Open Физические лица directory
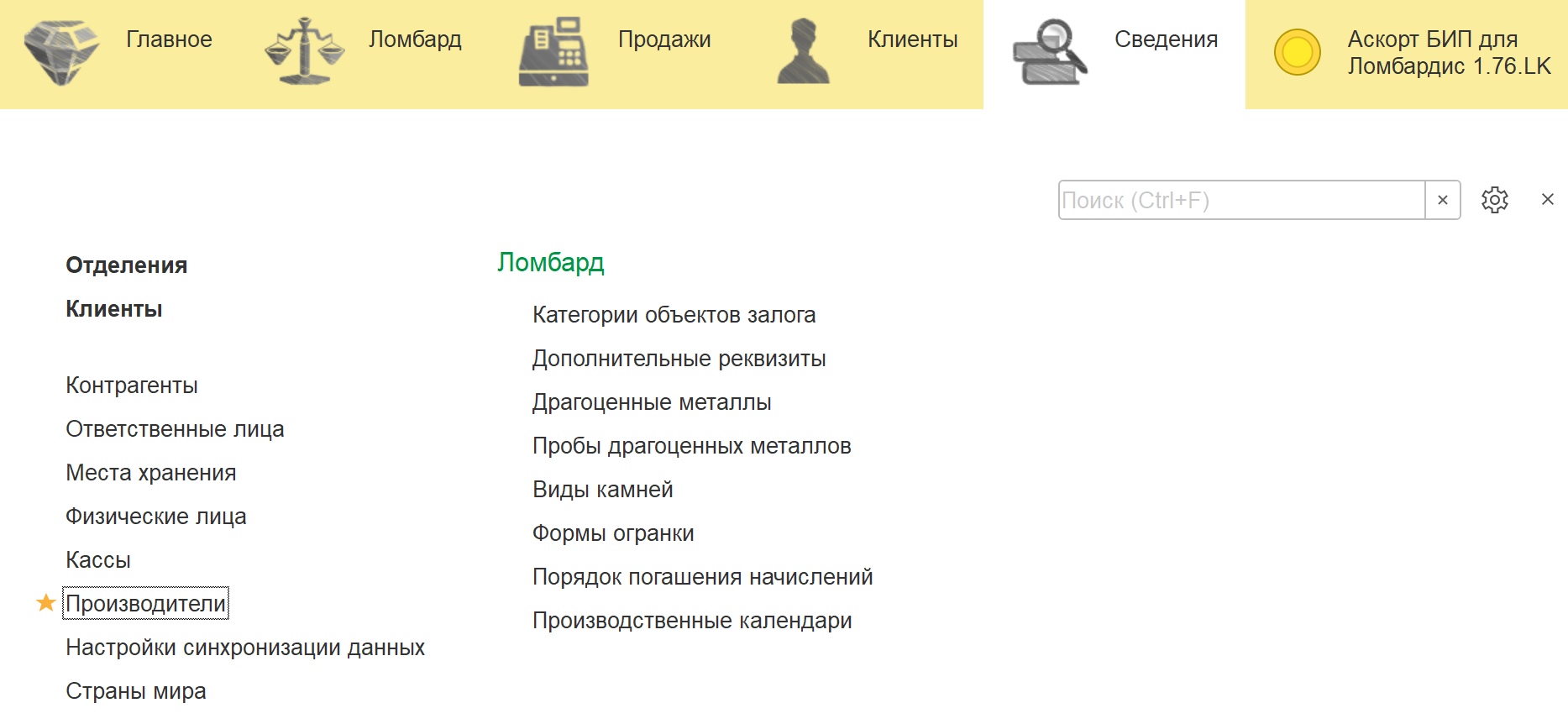The height and width of the screenshot is (724, 1568). (156, 517)
